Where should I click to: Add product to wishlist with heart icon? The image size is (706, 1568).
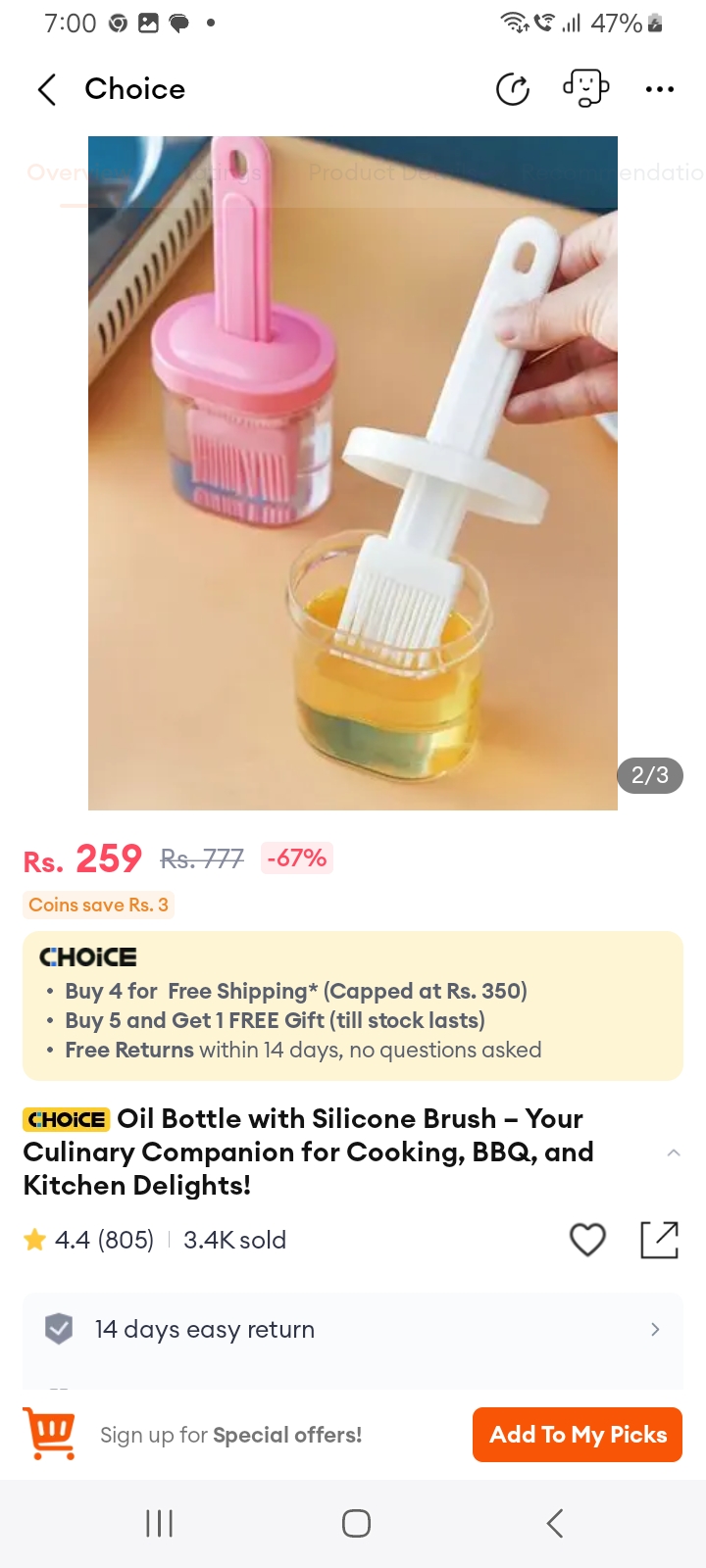tap(587, 1240)
